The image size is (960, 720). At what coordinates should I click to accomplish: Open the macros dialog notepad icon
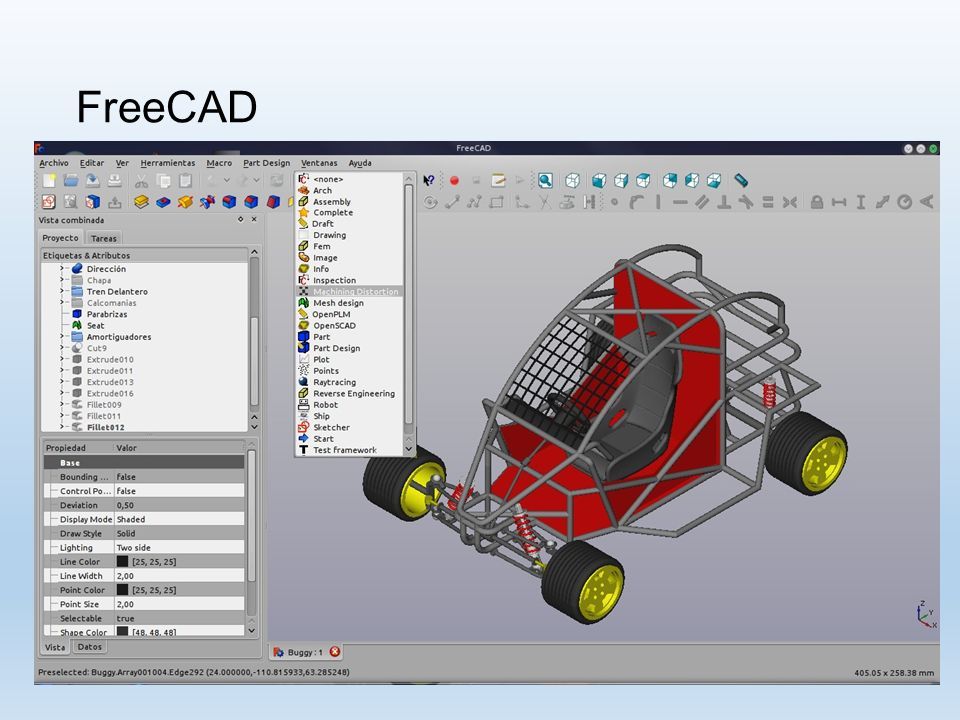point(498,181)
